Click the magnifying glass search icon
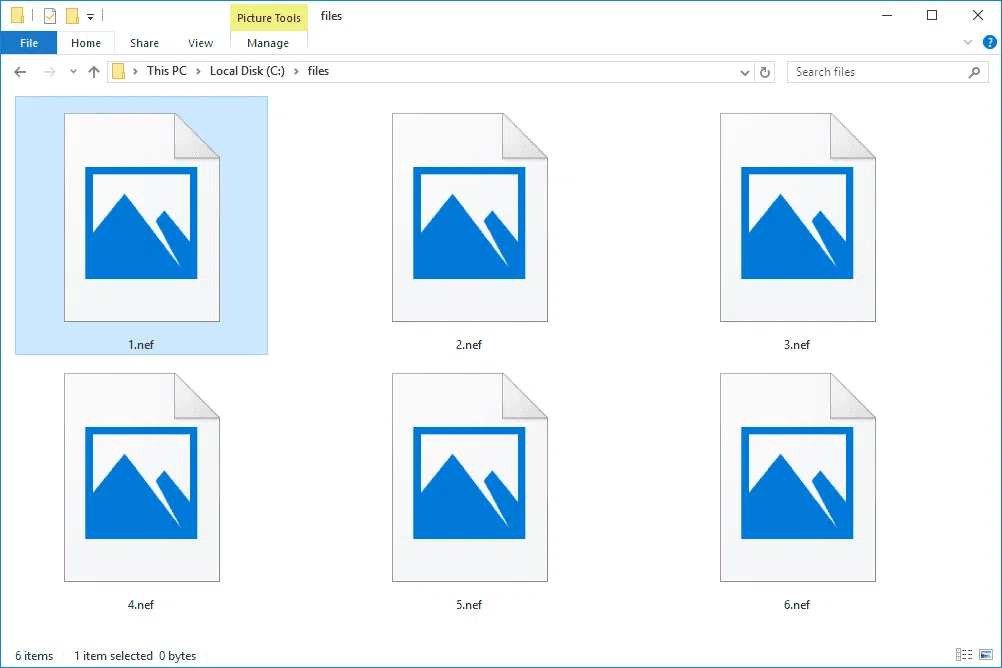The image size is (1002, 668). (975, 72)
